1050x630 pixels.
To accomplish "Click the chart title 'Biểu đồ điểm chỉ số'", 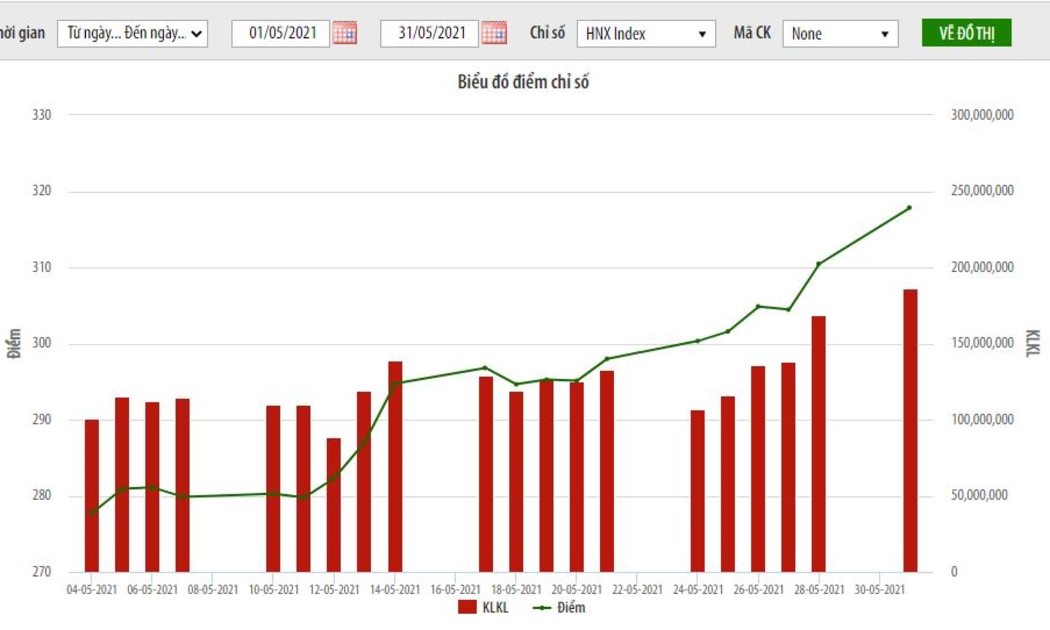I will [x=523, y=82].
